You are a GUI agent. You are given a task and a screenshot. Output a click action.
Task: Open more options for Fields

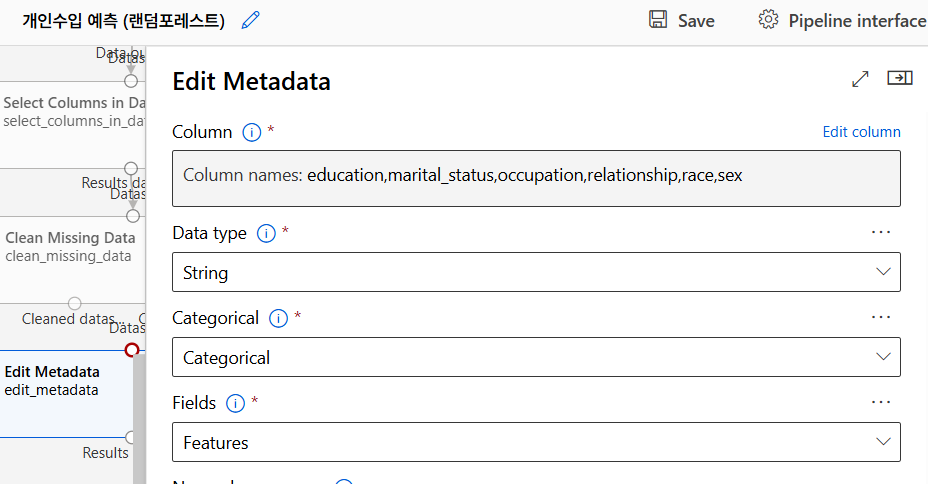(880, 402)
